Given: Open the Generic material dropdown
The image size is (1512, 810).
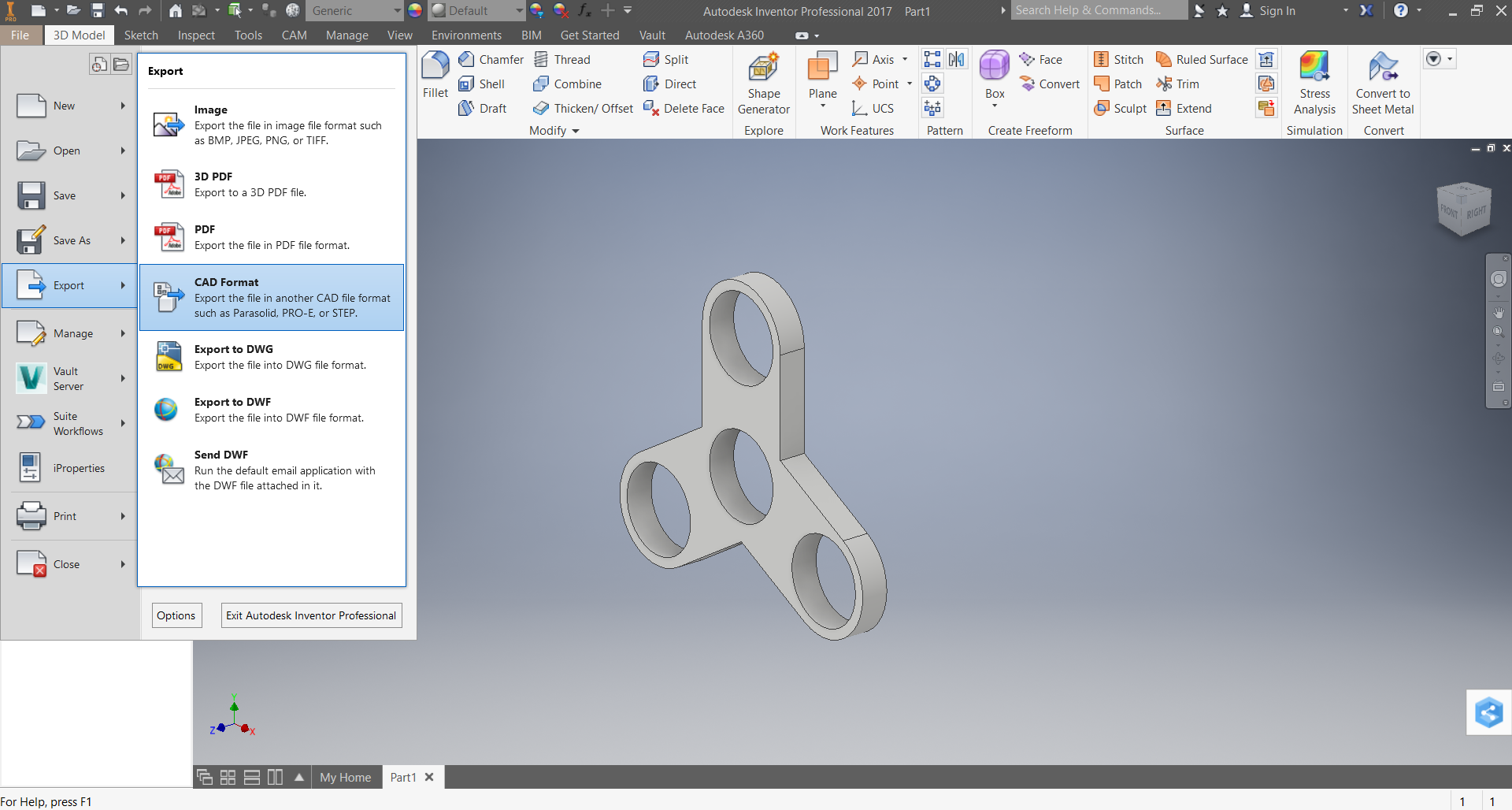Looking at the screenshot, I should pos(356,11).
